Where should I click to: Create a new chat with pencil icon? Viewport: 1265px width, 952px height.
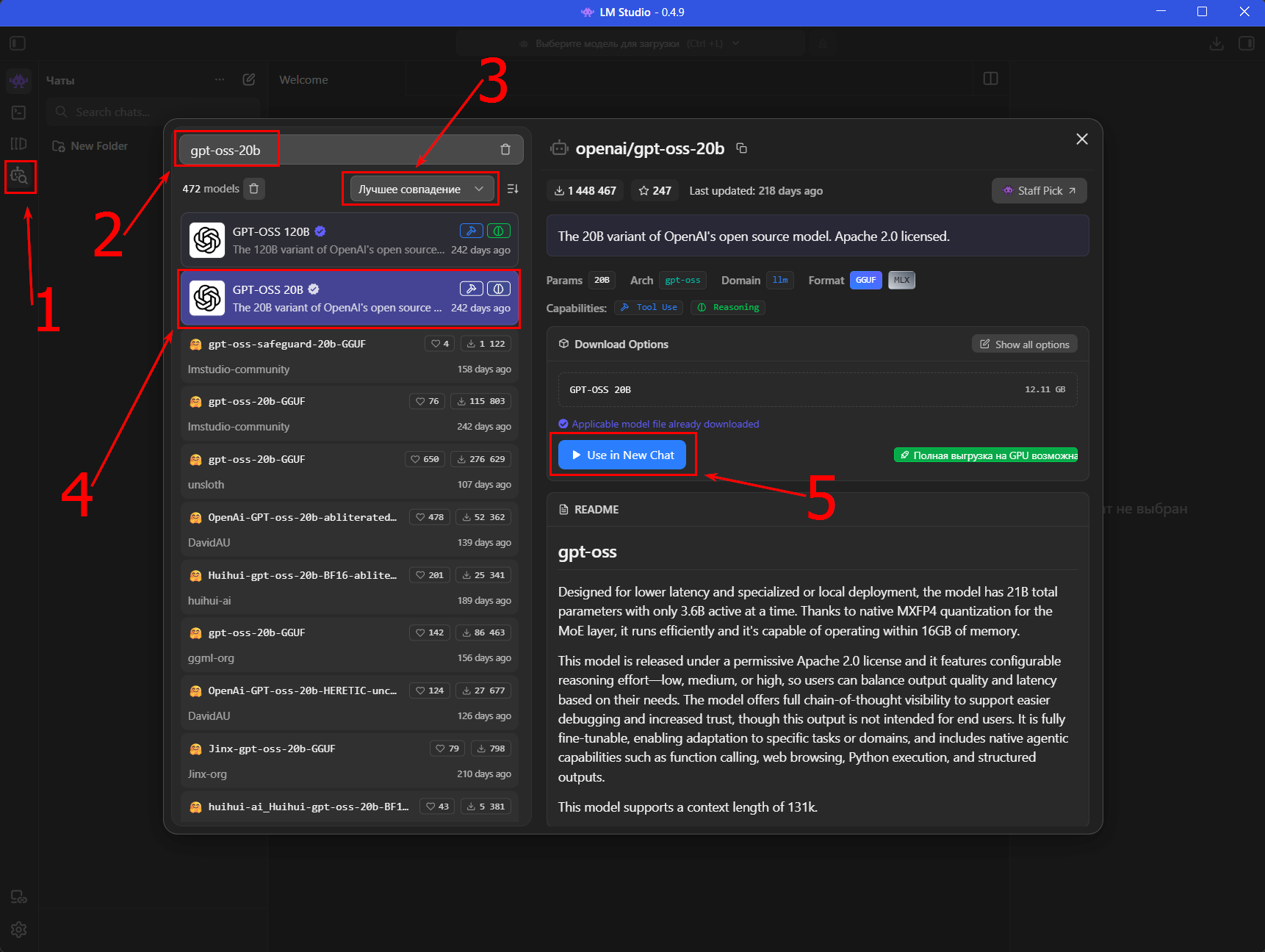pos(249,79)
